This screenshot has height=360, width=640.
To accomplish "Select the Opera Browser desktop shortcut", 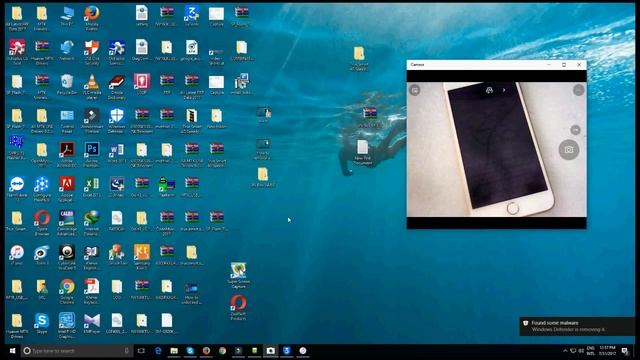I will [42, 223].
